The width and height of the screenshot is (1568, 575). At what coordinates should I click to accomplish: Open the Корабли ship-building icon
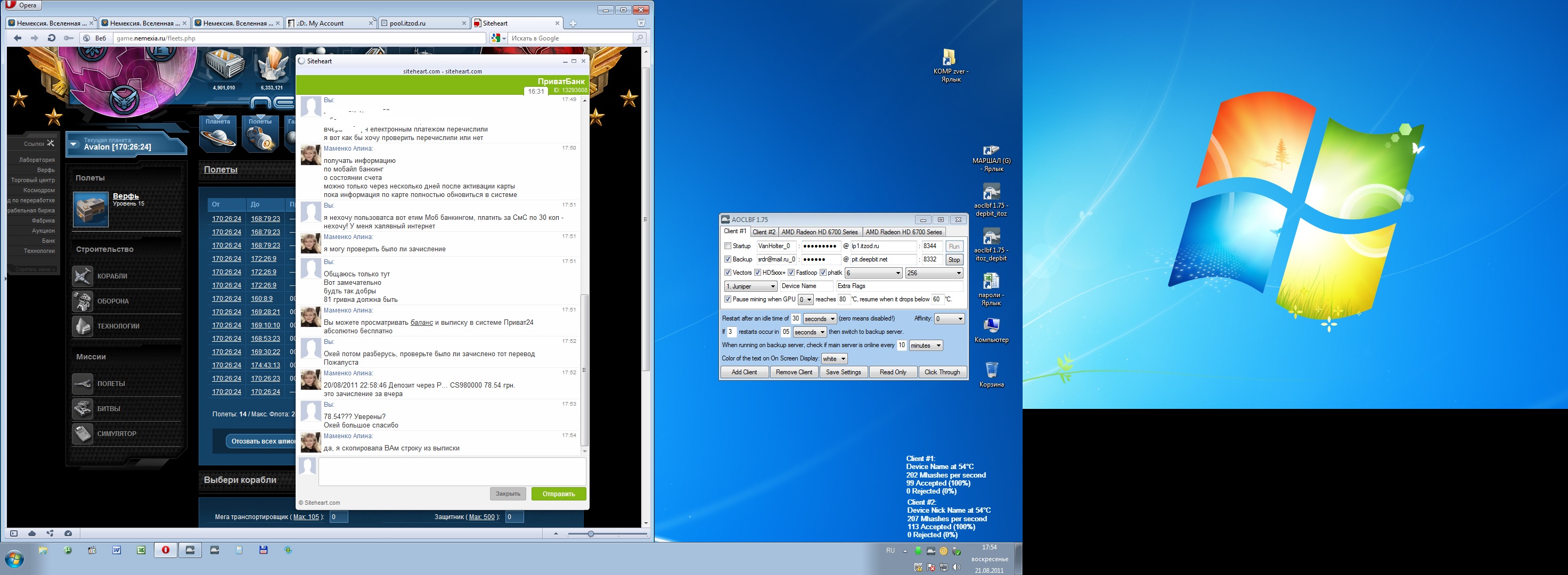pos(82,276)
